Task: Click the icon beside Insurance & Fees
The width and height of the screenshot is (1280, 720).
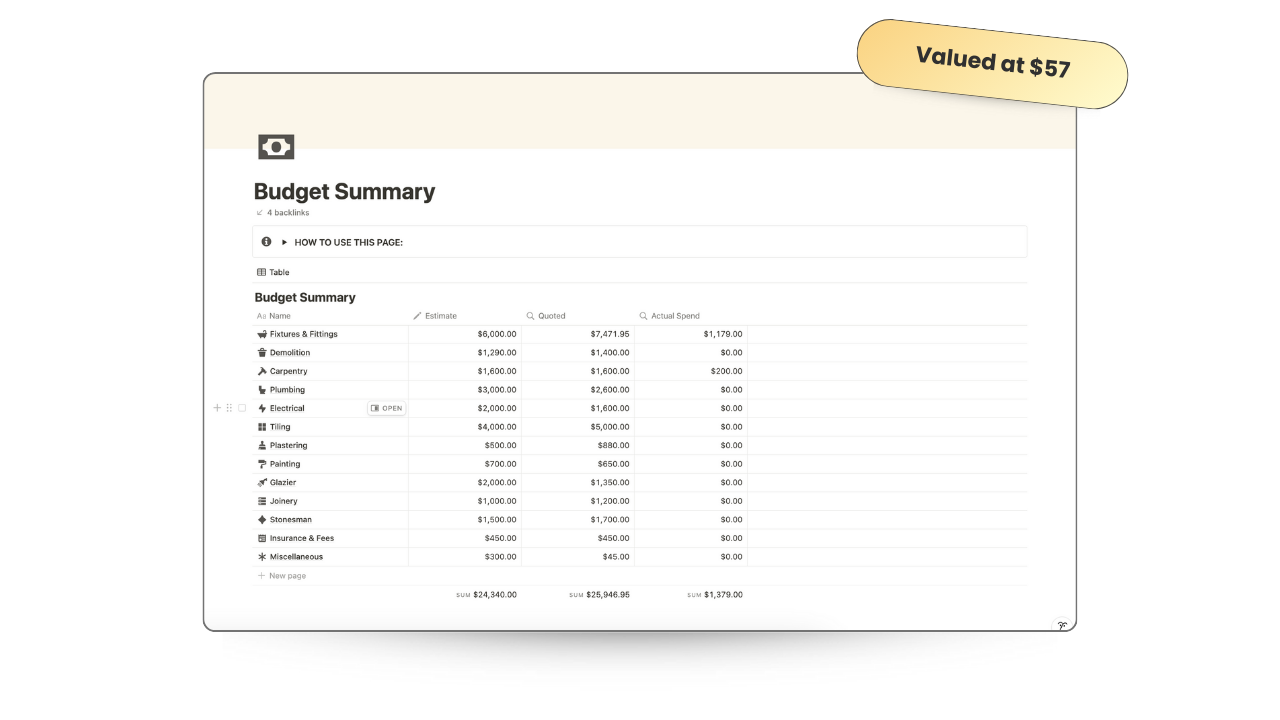Action: click(262, 538)
